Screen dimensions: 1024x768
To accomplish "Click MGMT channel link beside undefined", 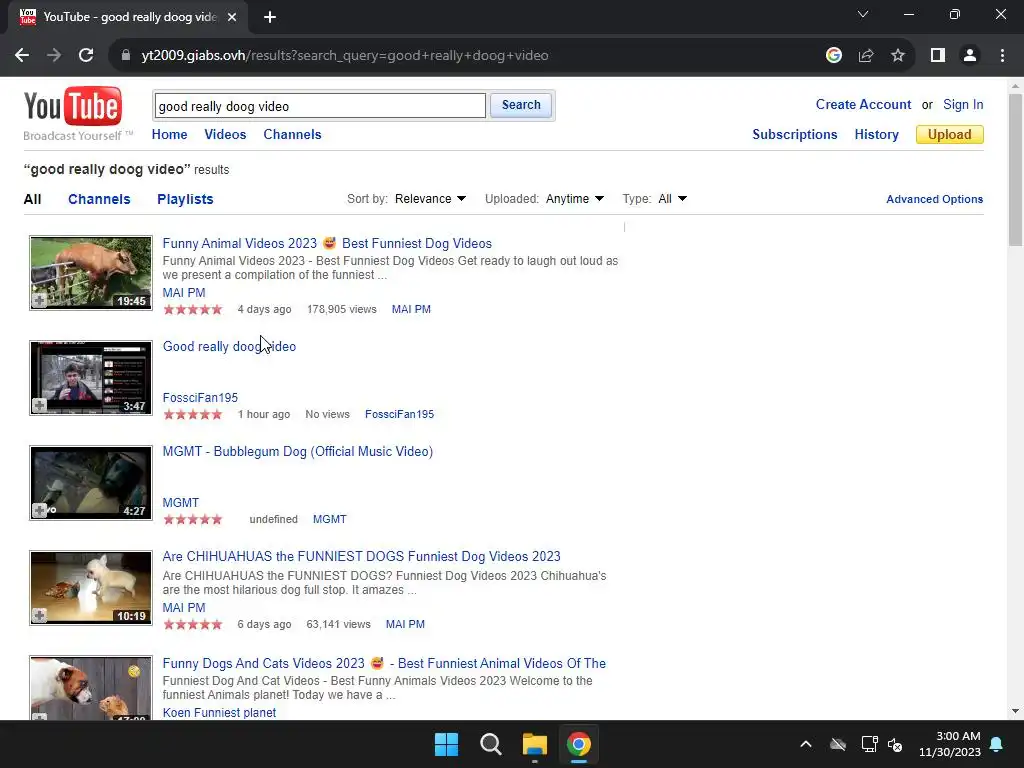I will point(330,519).
